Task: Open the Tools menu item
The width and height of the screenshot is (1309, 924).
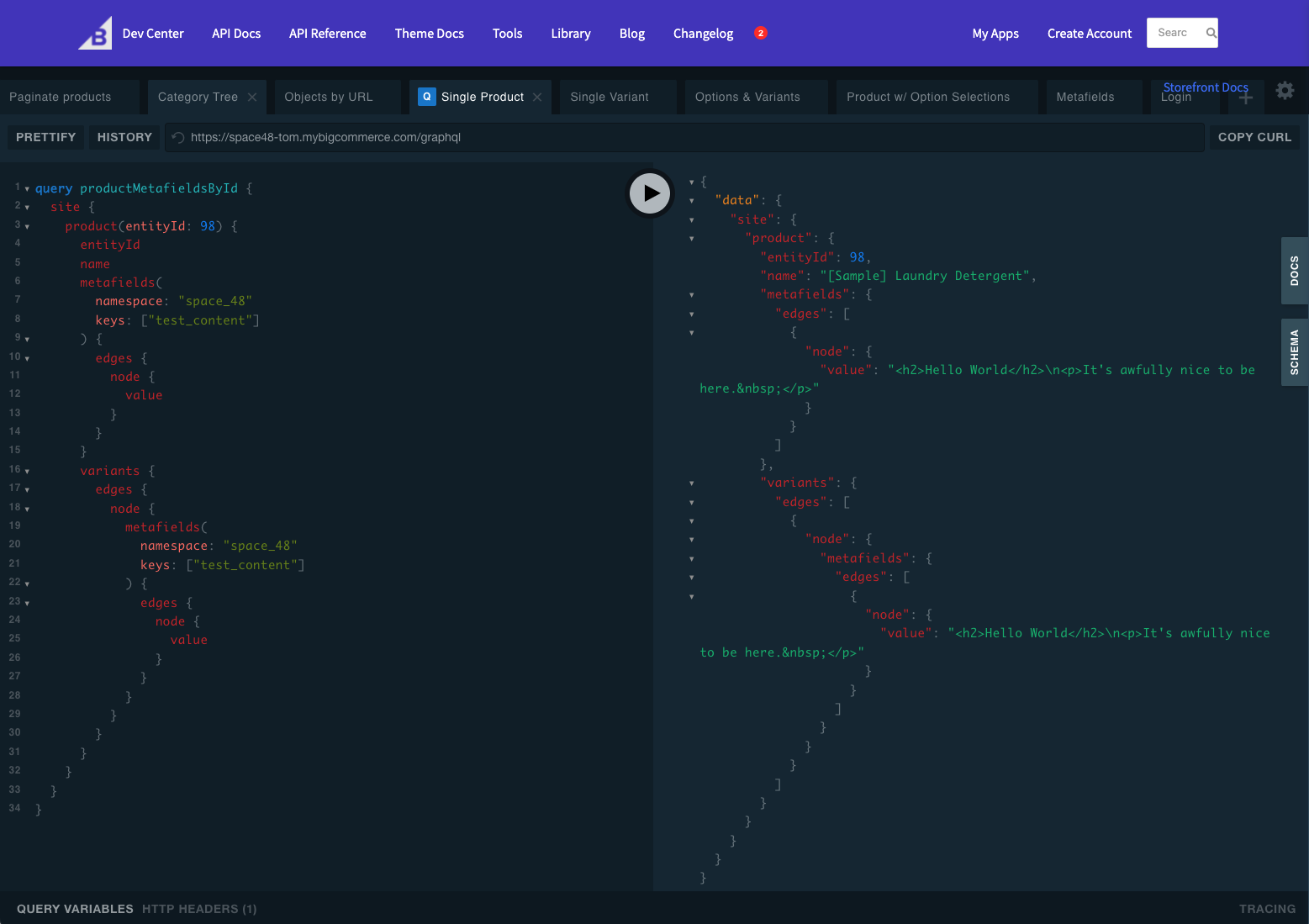Action: (508, 34)
